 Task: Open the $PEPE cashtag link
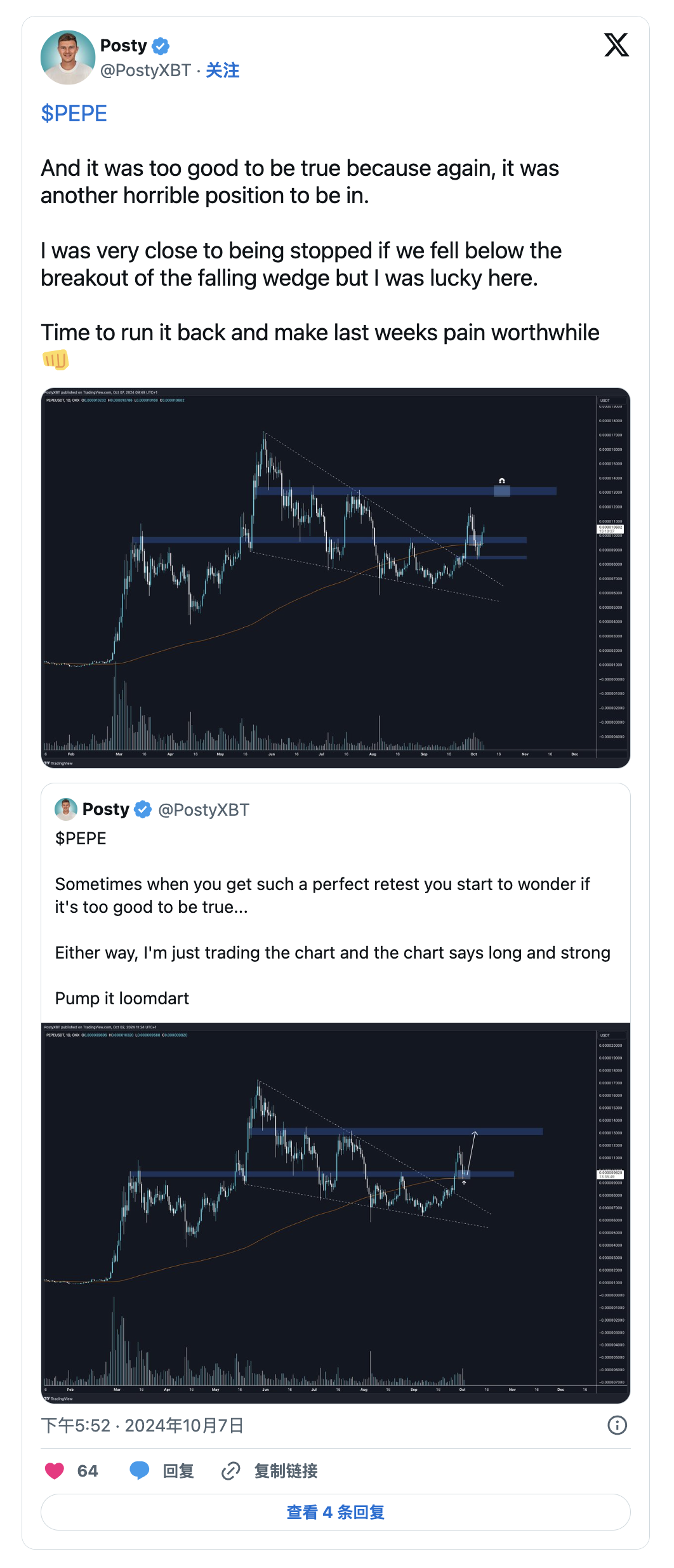(74, 114)
